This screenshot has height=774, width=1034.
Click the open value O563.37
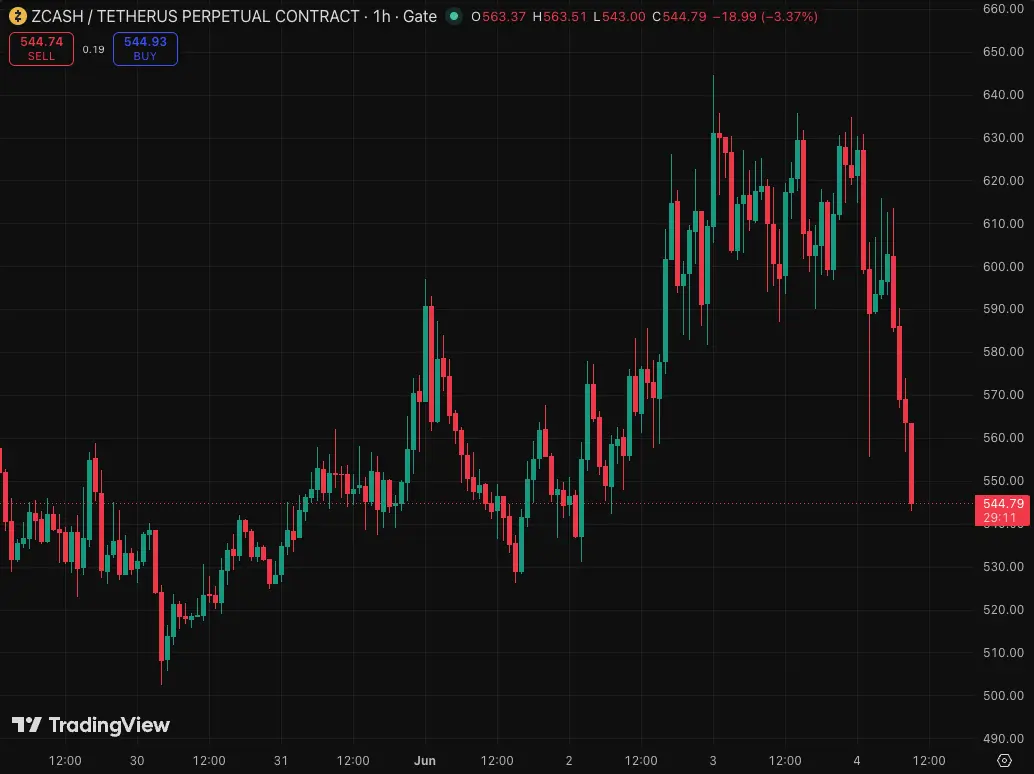(x=499, y=16)
